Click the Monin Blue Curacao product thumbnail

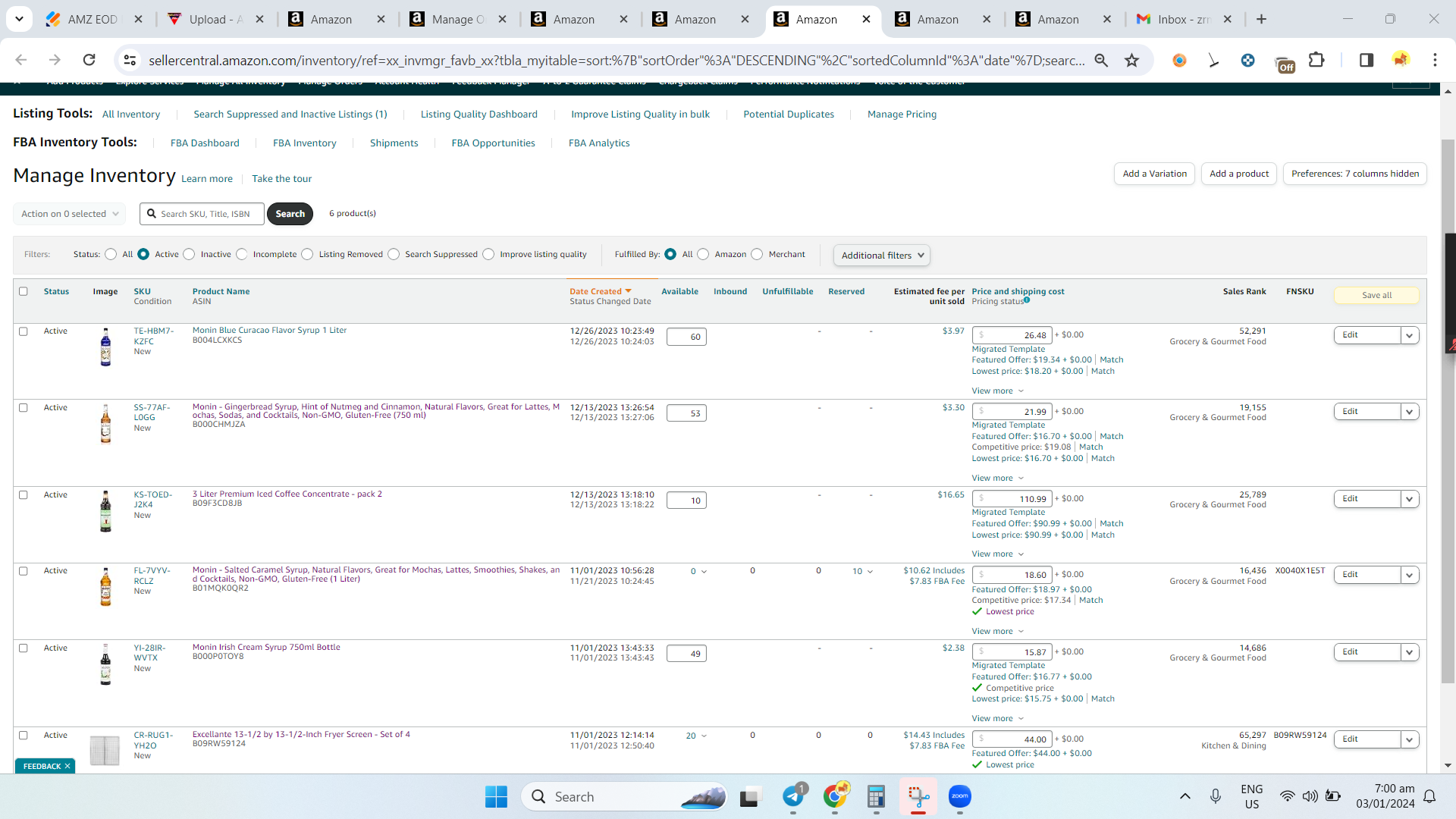click(105, 347)
